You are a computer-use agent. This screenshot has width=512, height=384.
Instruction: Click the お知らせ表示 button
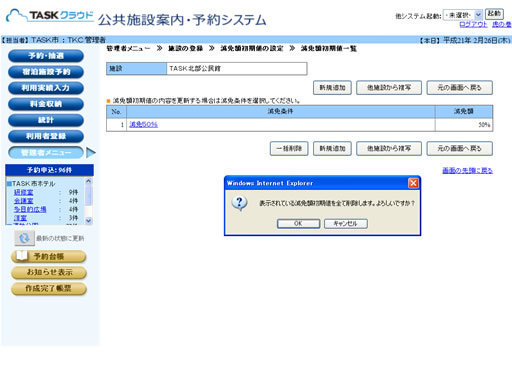pos(49,272)
